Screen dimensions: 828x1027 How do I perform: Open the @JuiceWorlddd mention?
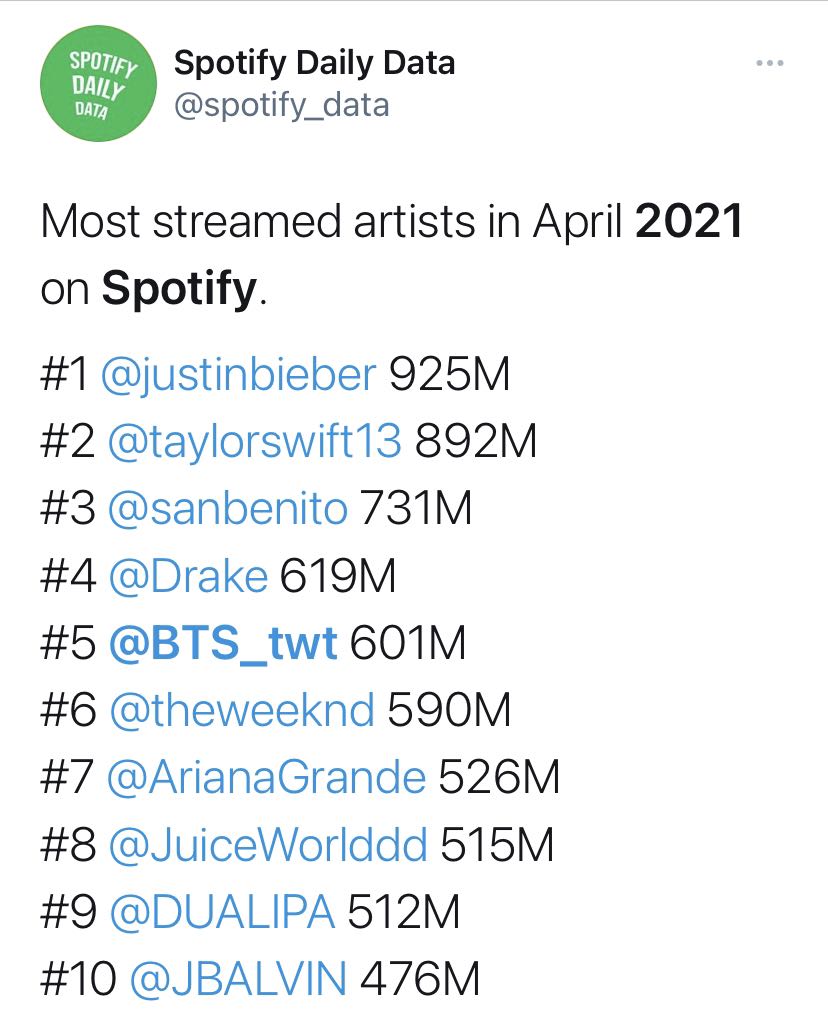(x=268, y=845)
